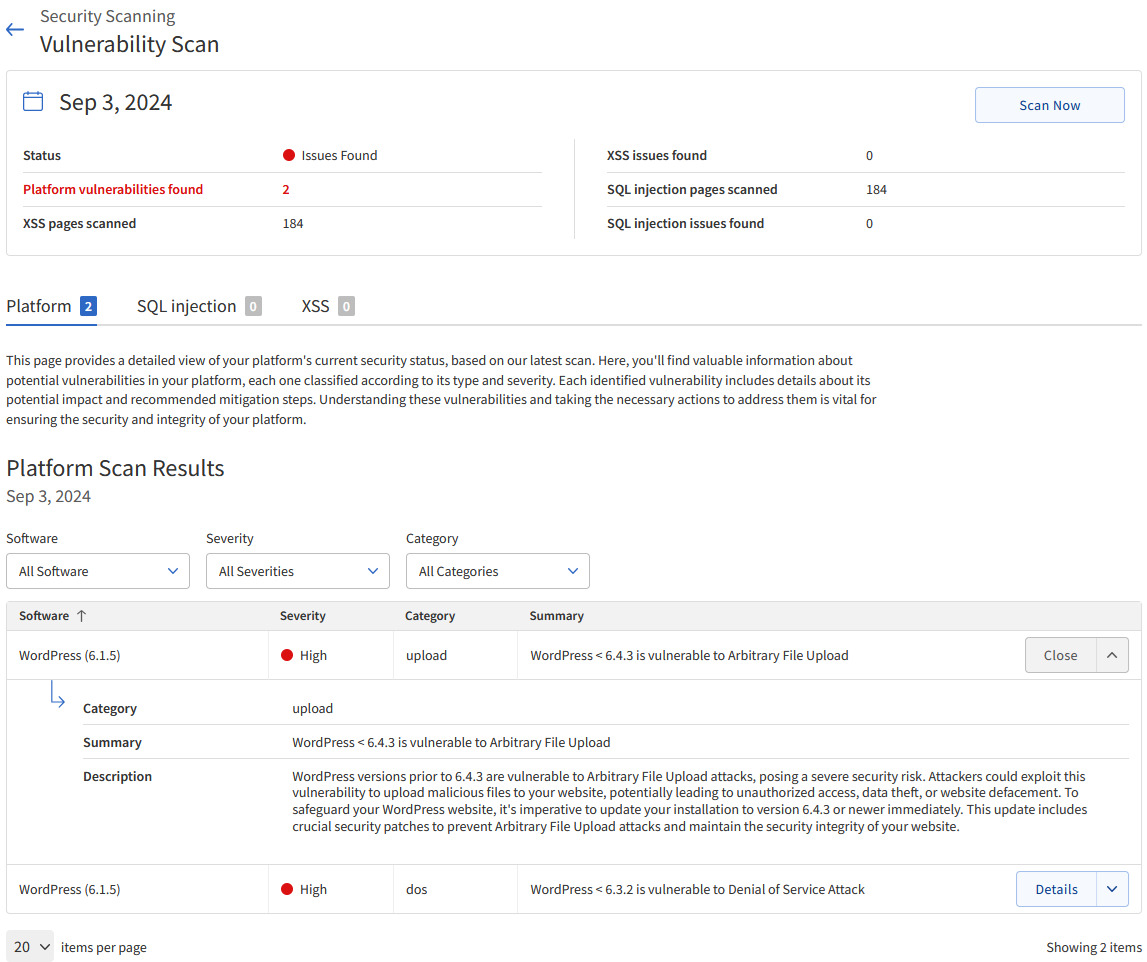Image resolution: width=1147 pixels, height=962 pixels.
Task: Open the All Software dropdown
Action: 98,571
